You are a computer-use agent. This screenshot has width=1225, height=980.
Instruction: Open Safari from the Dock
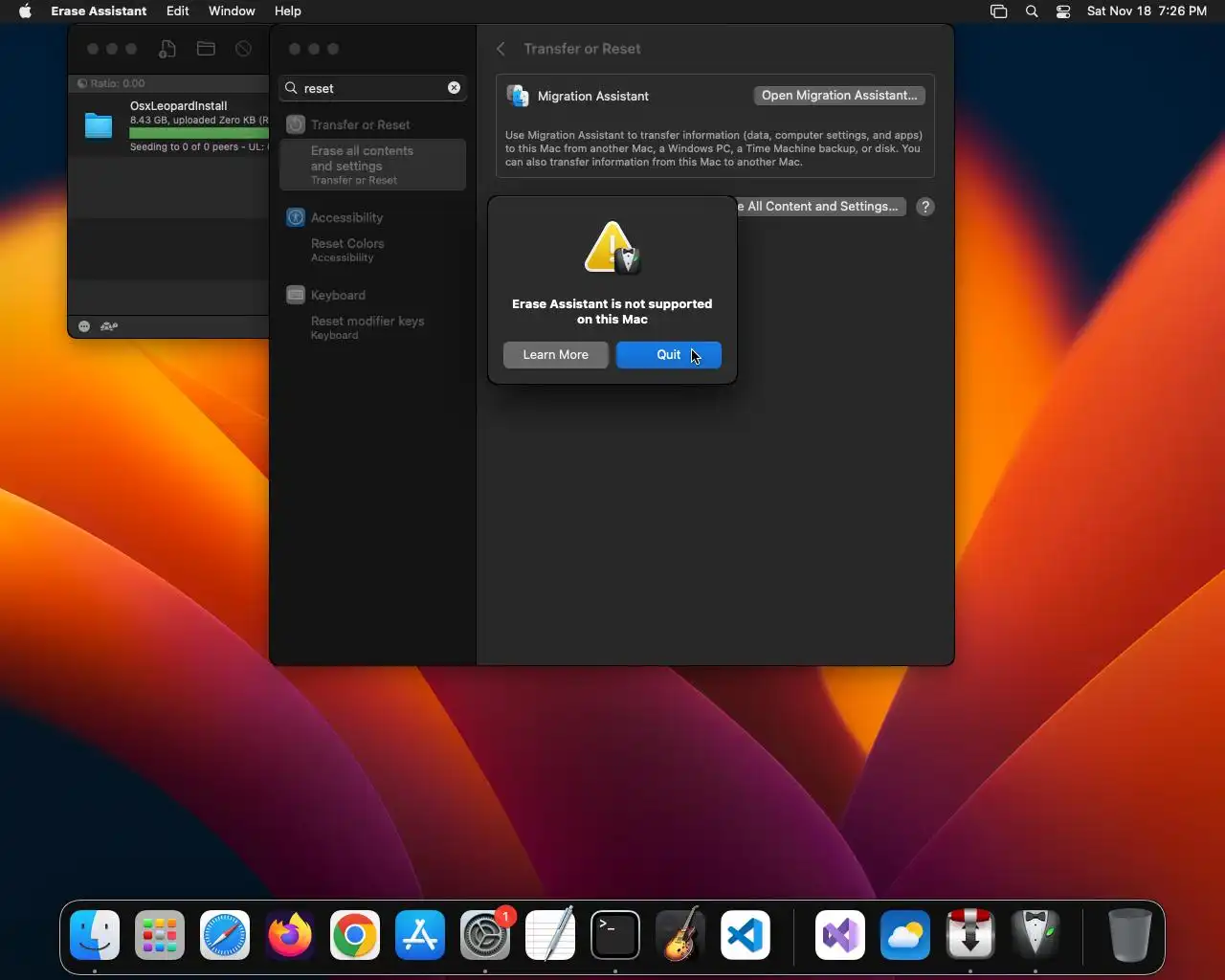225,935
